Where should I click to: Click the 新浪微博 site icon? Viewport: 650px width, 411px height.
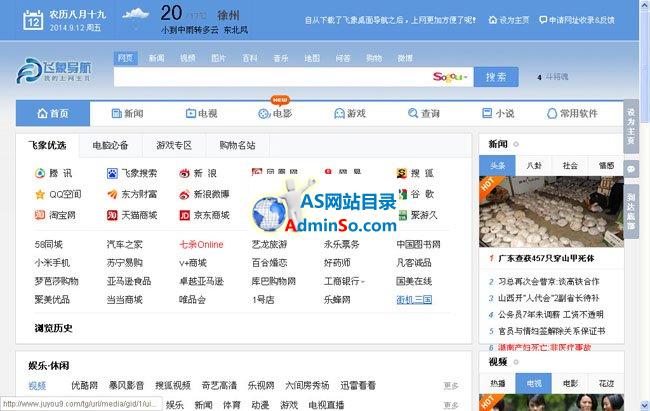coord(184,194)
